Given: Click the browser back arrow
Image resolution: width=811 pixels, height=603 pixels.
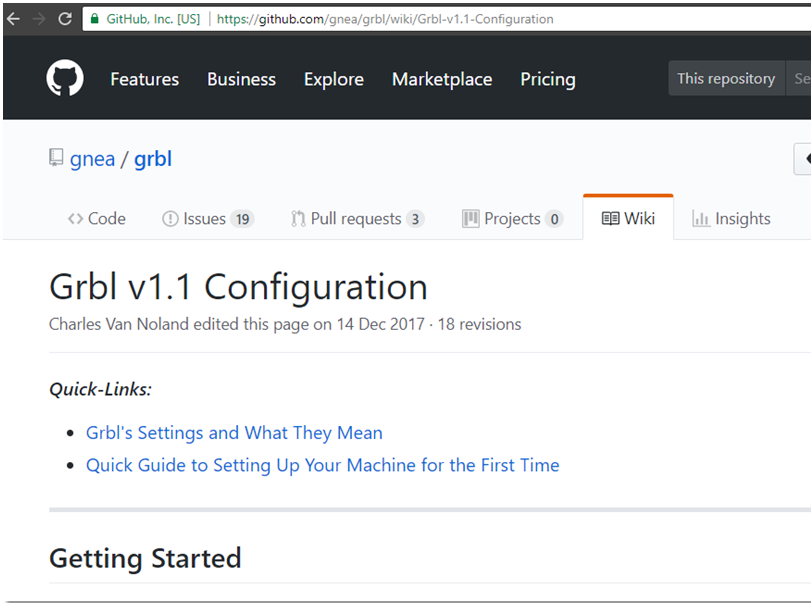Looking at the screenshot, I should click(13, 19).
